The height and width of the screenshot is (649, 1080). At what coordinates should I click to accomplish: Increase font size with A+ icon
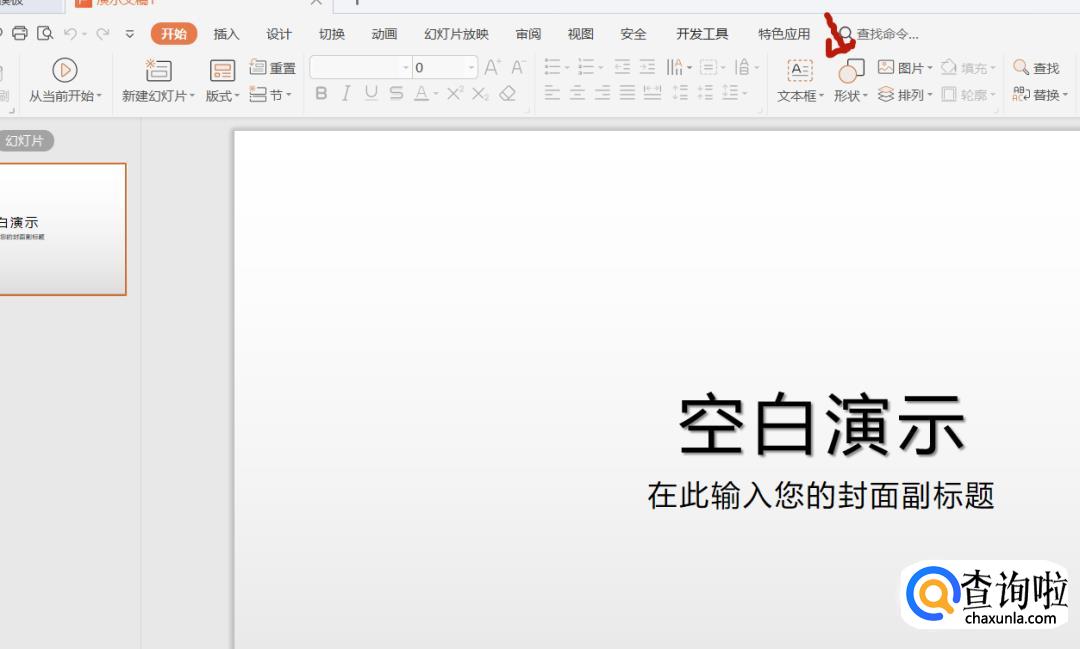tap(492, 67)
